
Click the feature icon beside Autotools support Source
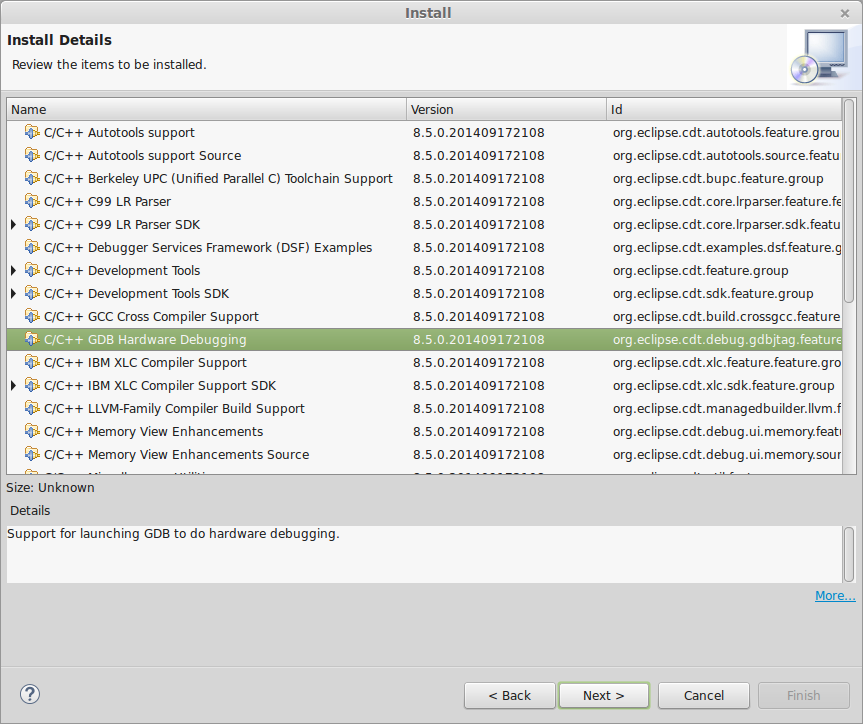[x=32, y=155]
